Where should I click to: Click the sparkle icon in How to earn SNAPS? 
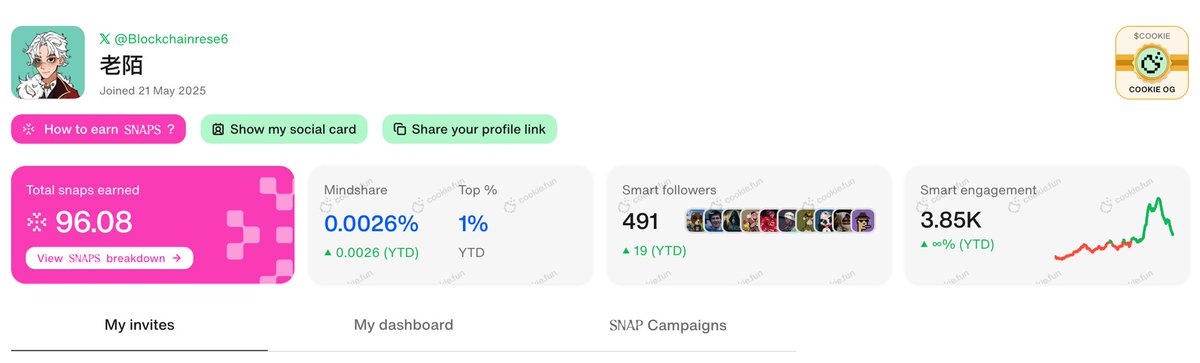point(29,129)
